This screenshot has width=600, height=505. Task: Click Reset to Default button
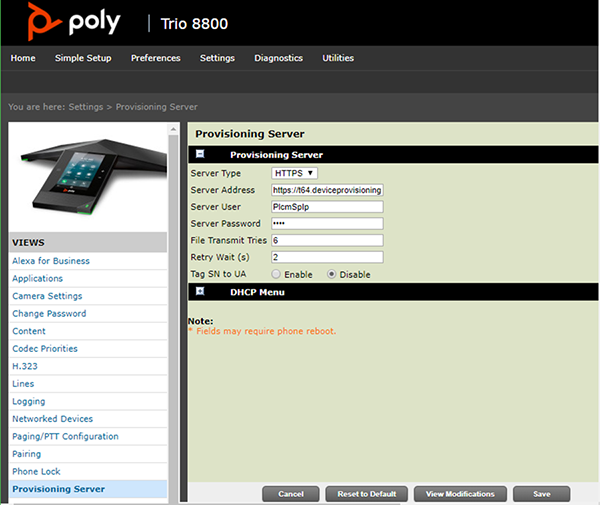tap(367, 494)
